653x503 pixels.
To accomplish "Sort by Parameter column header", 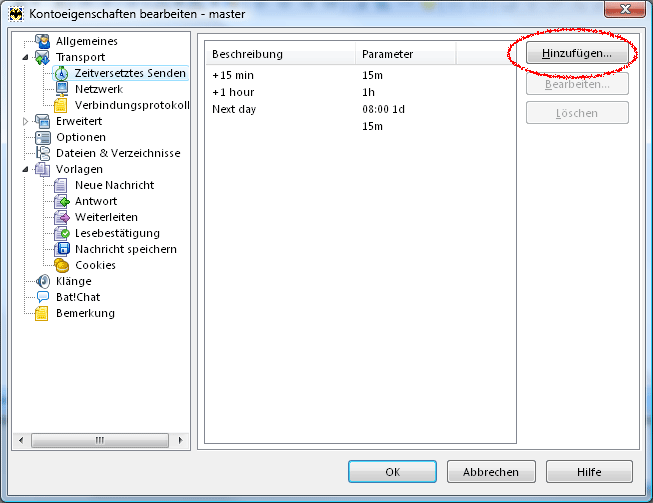I will tap(406, 54).
